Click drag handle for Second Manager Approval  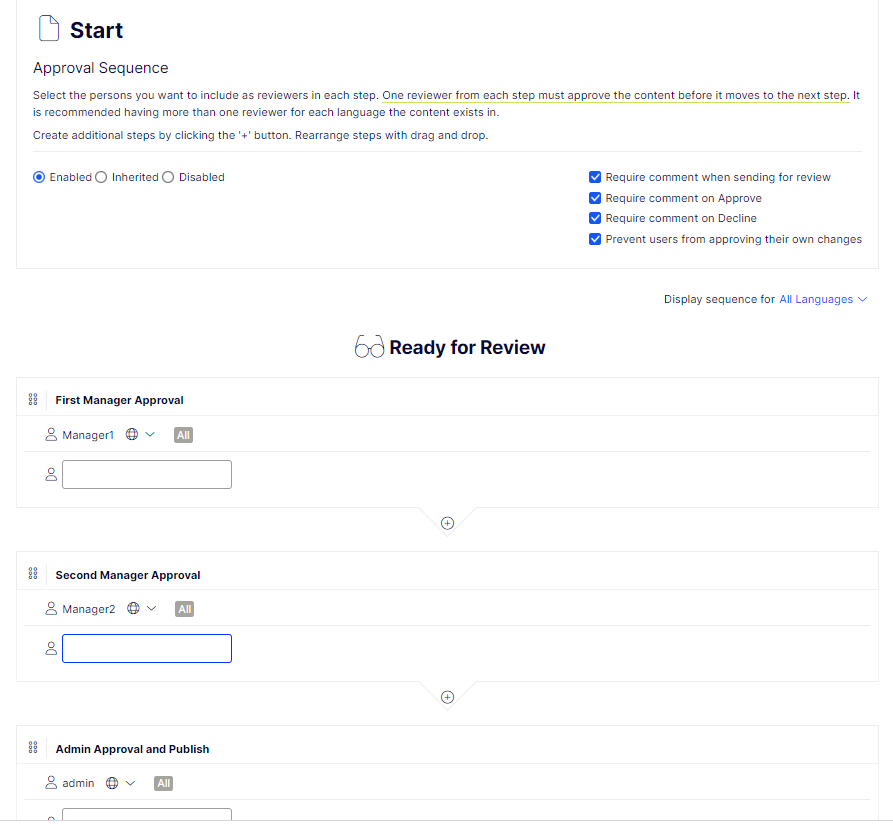click(33, 574)
